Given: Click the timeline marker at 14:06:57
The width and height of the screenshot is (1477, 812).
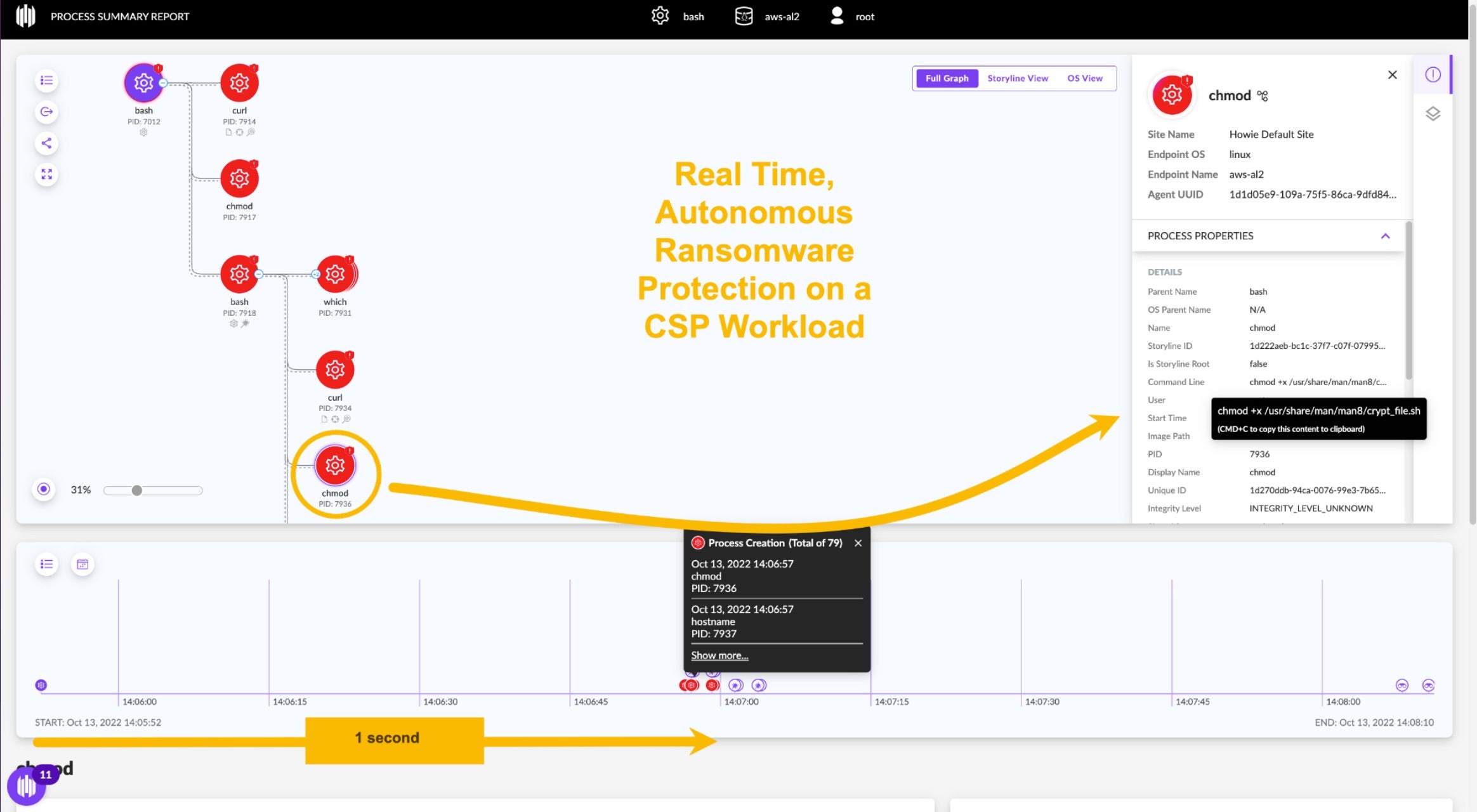Looking at the screenshot, I should tap(693, 685).
